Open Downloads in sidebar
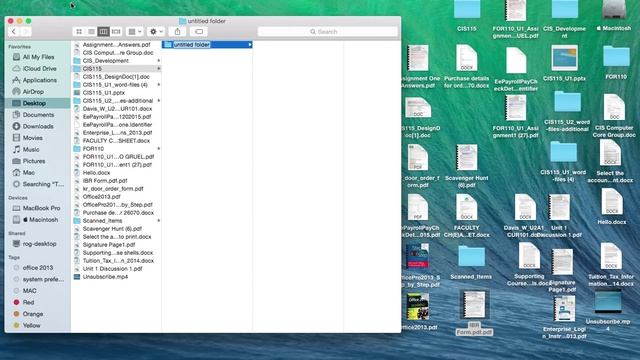Screen dimensions: 640x360 [x=38, y=127]
